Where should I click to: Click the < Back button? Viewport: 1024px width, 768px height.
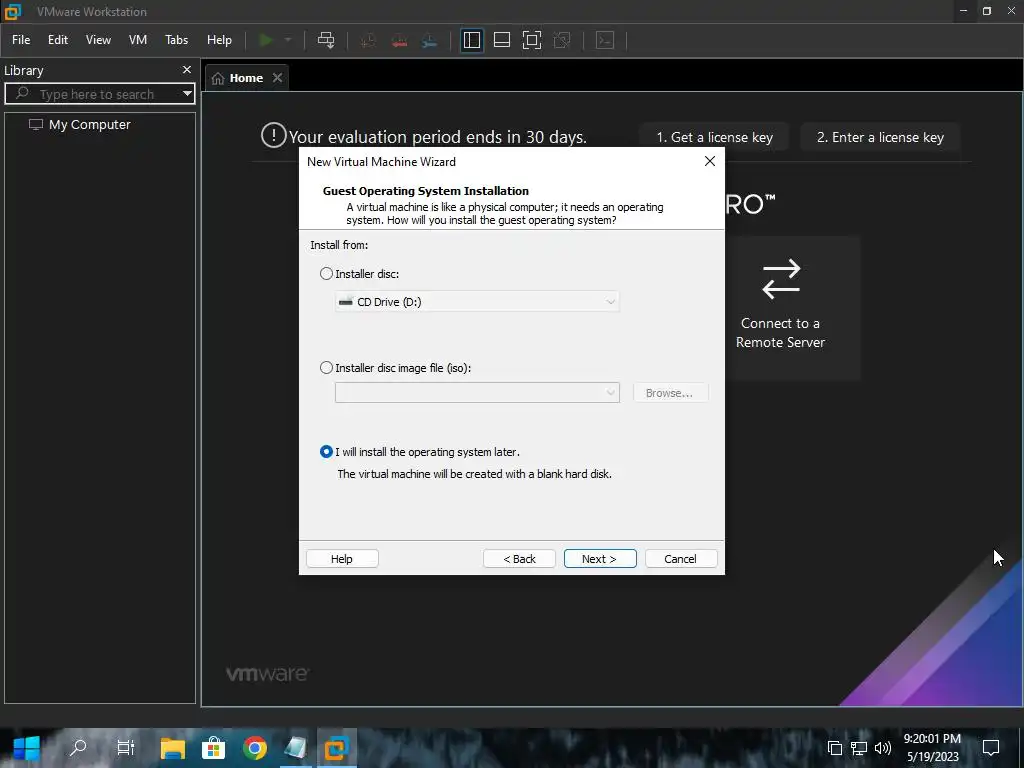pyautogui.click(x=519, y=558)
